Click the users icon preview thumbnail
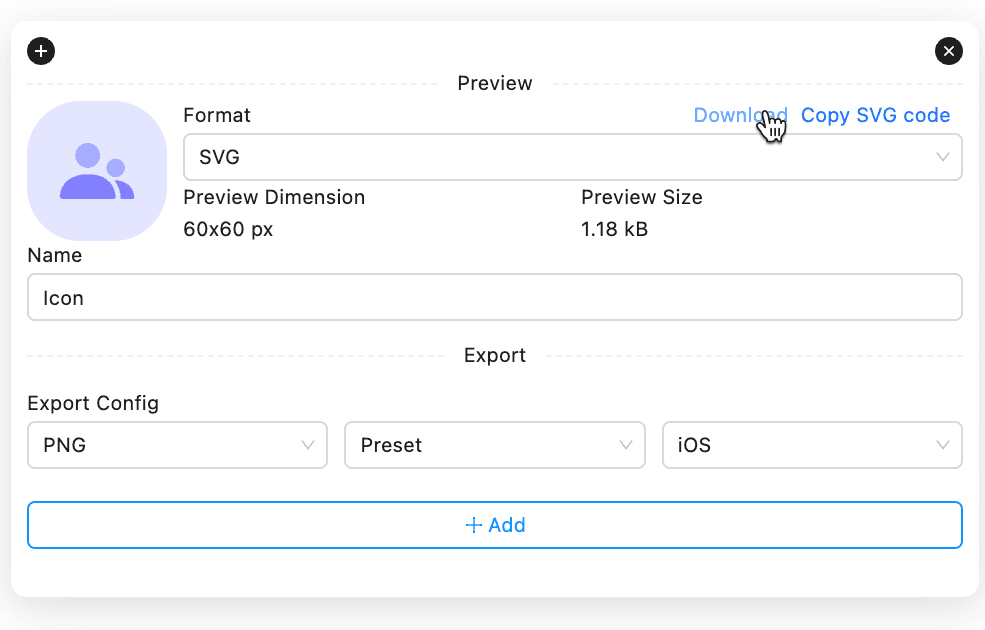The width and height of the screenshot is (985, 630). click(97, 171)
